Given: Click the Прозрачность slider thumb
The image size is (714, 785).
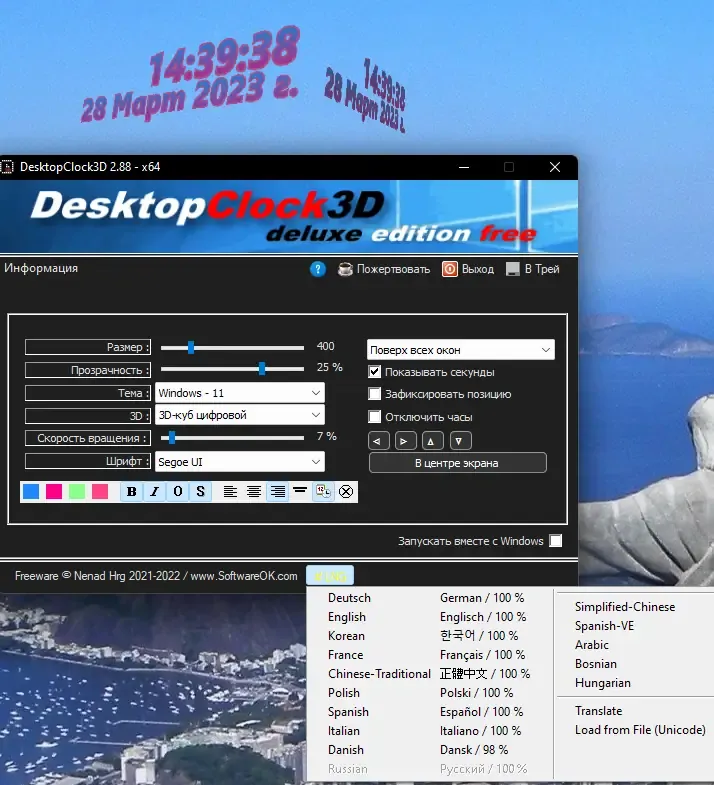Looking at the screenshot, I should coord(262,368).
